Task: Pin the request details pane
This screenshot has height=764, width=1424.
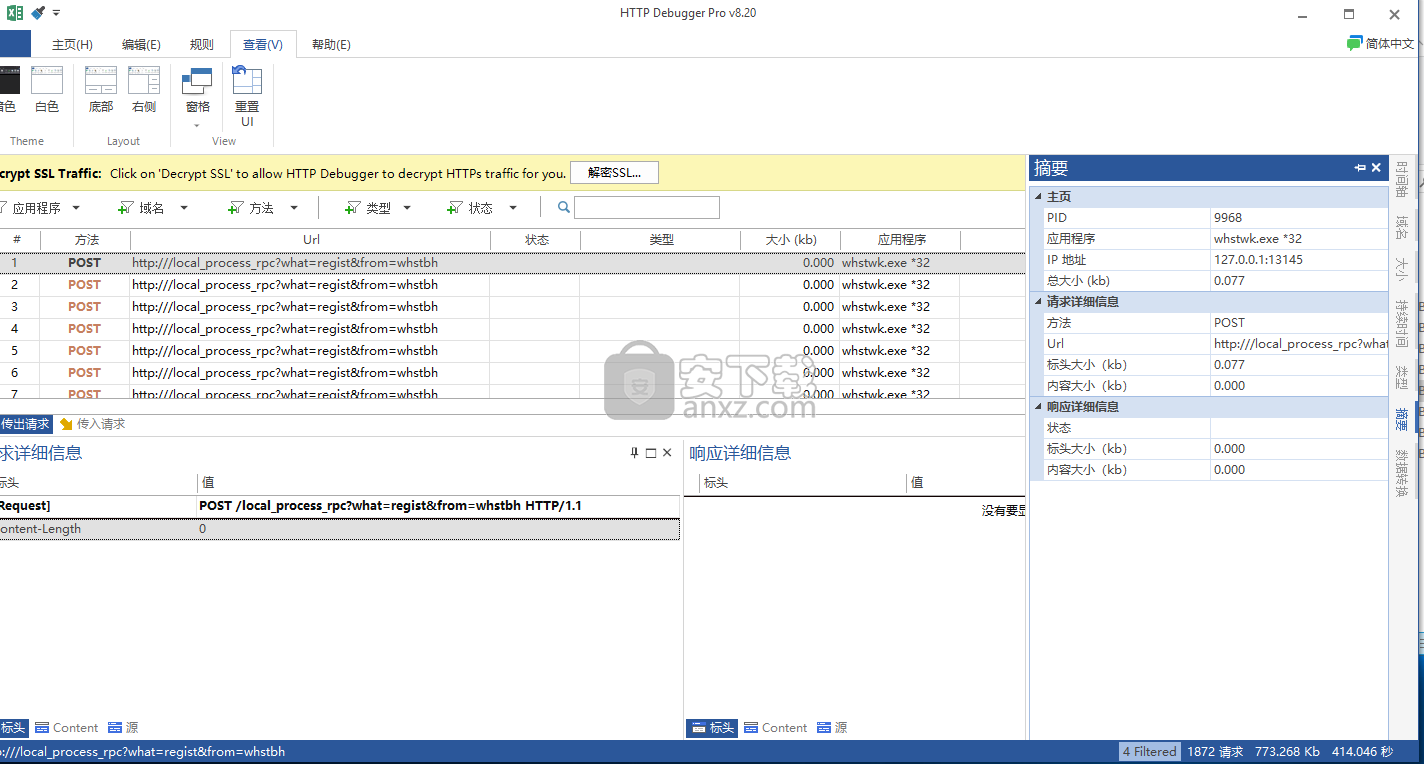Action: click(x=634, y=453)
